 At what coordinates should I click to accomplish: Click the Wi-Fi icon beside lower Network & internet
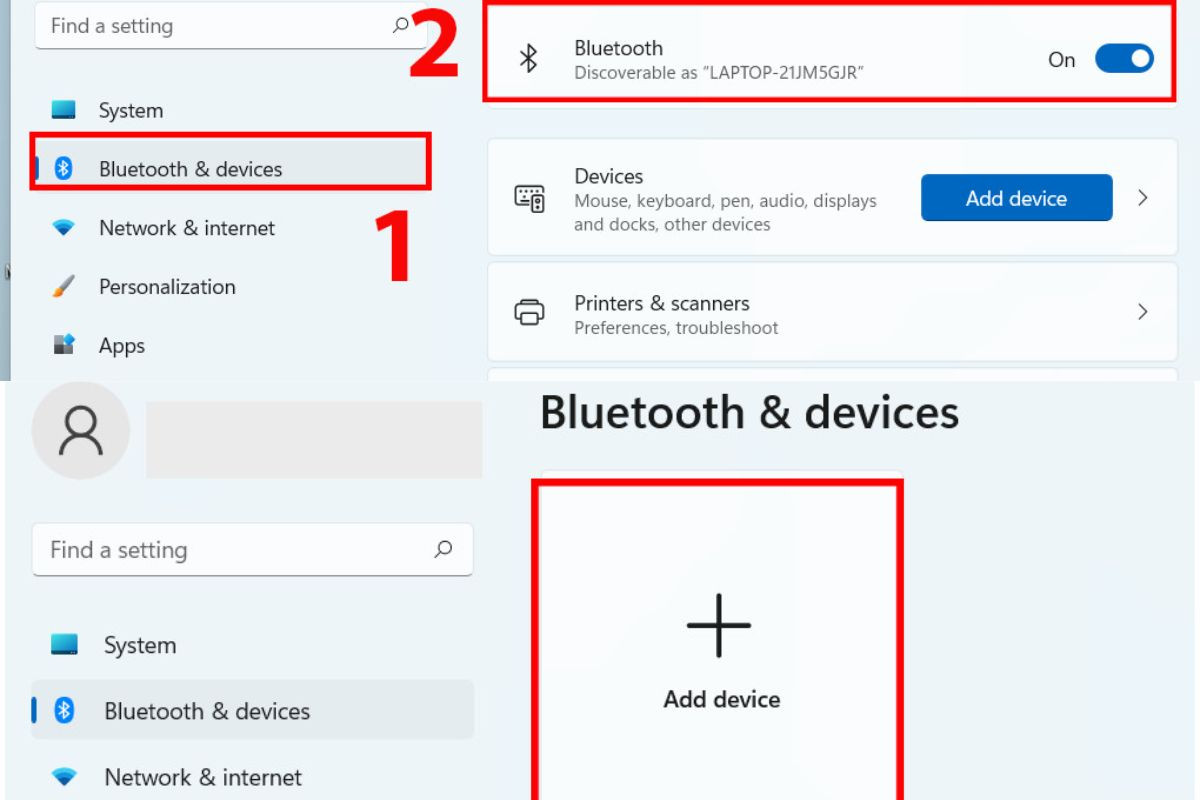coord(64,777)
